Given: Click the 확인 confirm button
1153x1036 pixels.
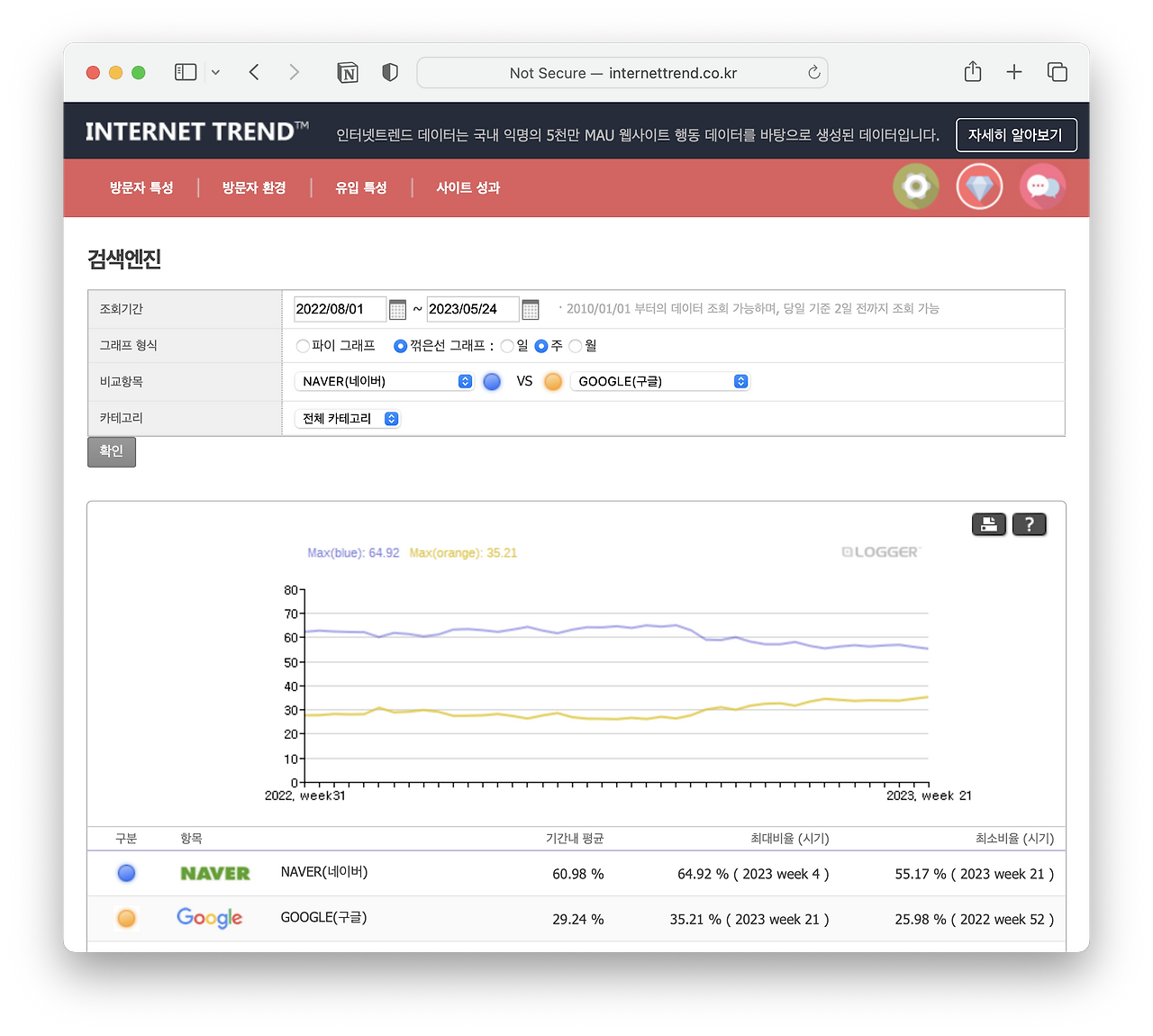Looking at the screenshot, I should tap(112, 451).
